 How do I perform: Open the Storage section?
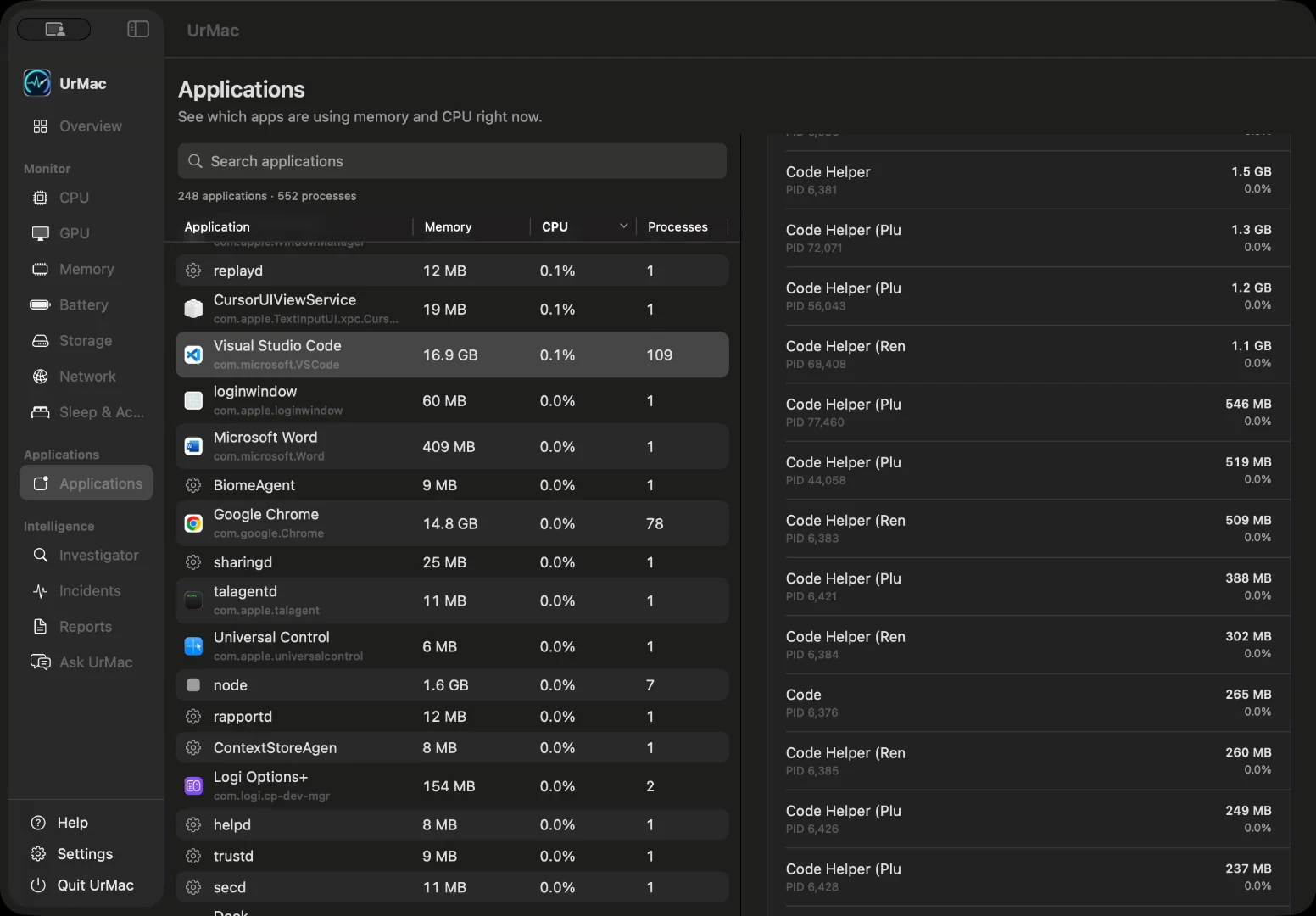coord(86,340)
